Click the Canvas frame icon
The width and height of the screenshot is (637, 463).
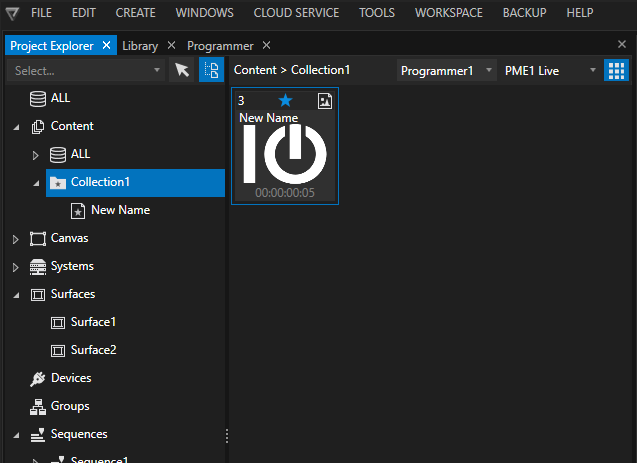(38, 239)
